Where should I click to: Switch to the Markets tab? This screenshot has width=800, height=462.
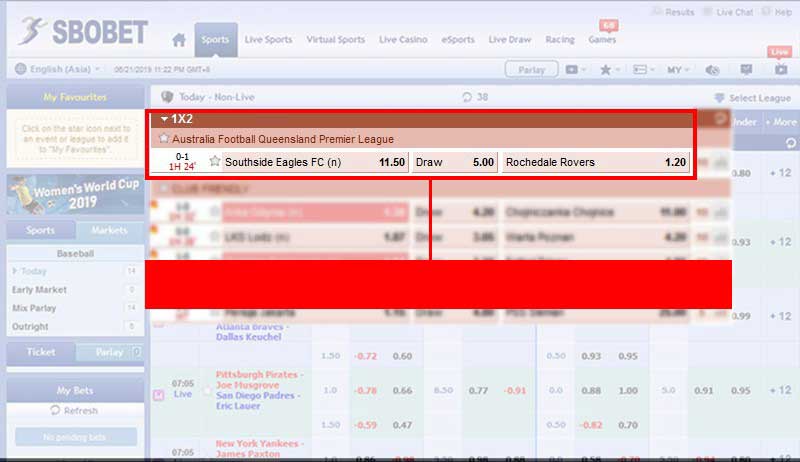tap(110, 230)
